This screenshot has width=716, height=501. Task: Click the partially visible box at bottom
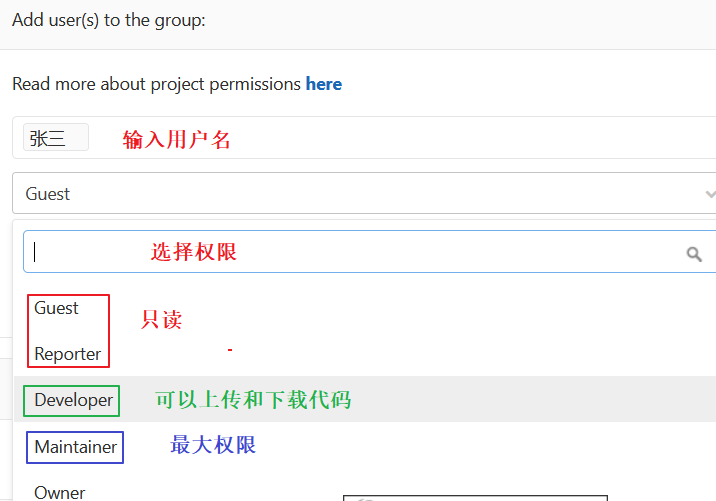pyautogui.click(x=475, y=497)
